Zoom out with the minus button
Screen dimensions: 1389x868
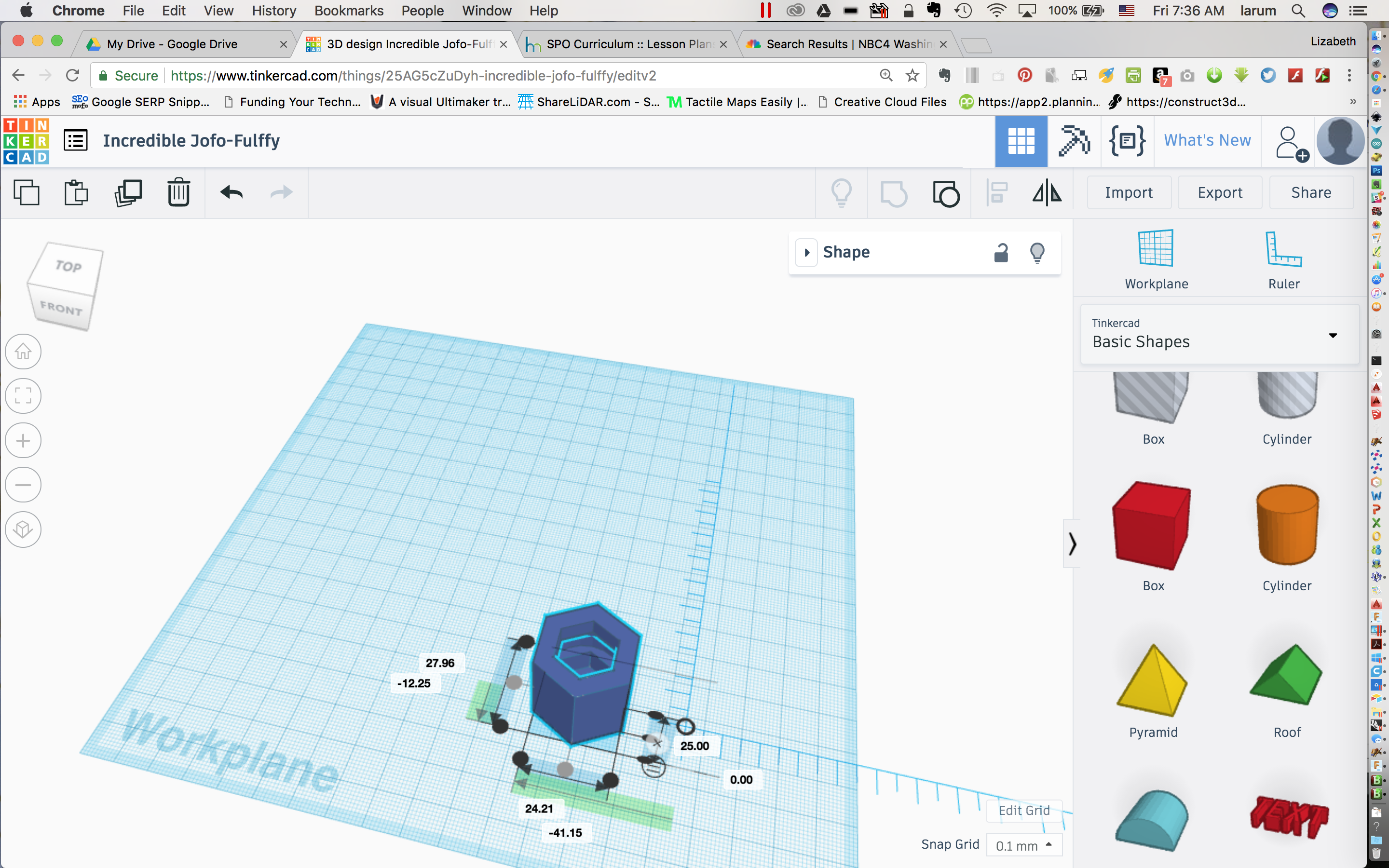23,485
